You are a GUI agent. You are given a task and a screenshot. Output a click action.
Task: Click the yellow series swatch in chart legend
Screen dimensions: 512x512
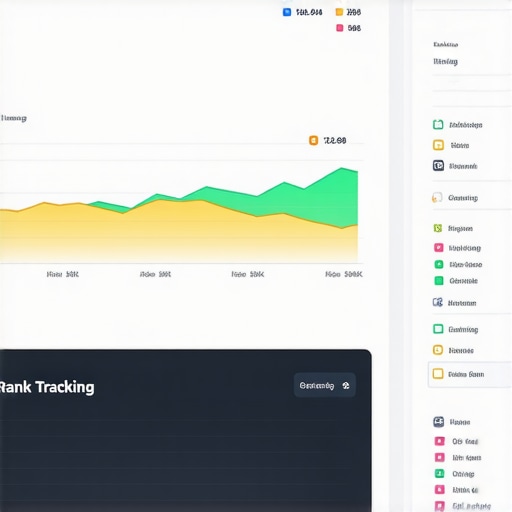339,12
